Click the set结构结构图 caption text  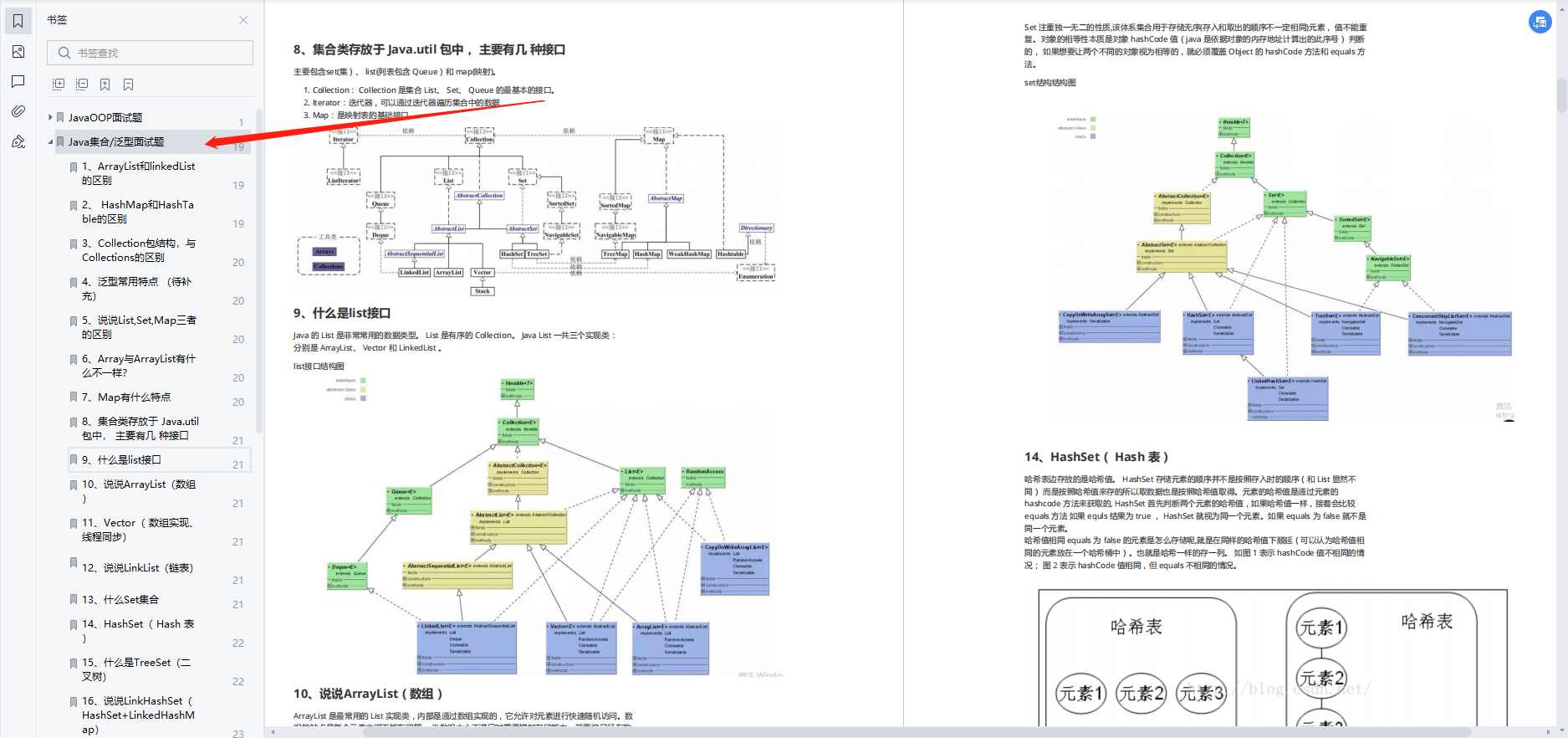[1050, 83]
